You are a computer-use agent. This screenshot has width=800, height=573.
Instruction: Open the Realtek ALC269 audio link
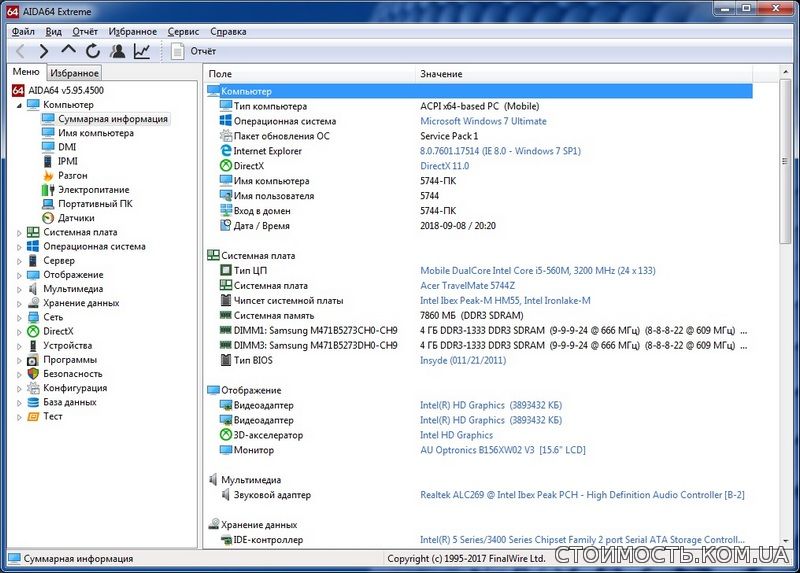coord(582,495)
